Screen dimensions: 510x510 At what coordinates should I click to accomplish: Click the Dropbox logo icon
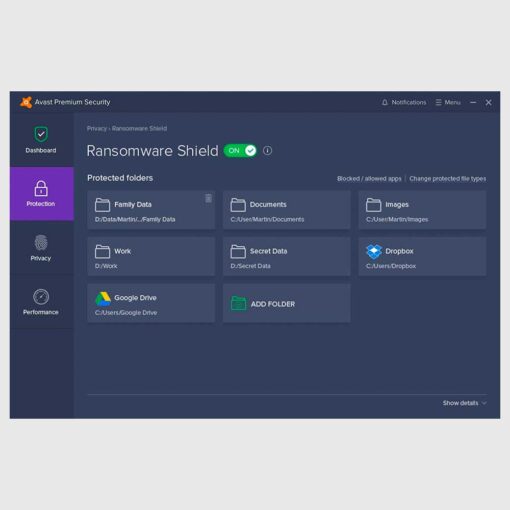pyautogui.click(x=374, y=252)
